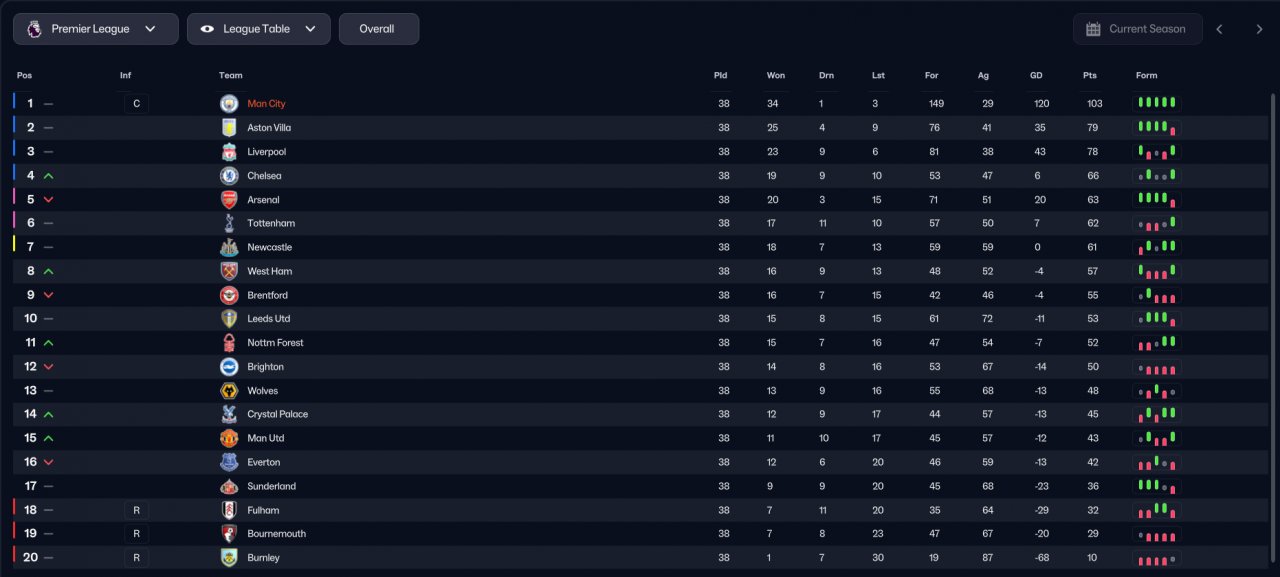Open the Chelsea team link
Screen dimensions: 1280x577
264,176
